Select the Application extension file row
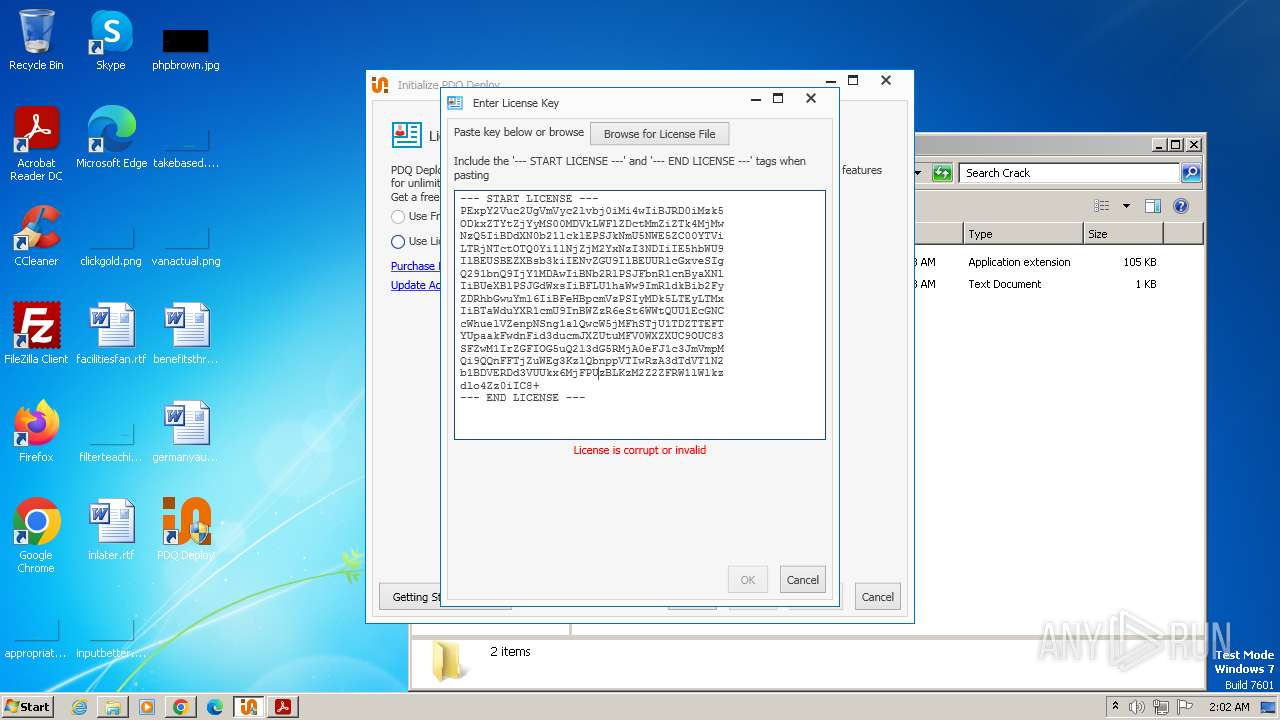The height and width of the screenshot is (720, 1280). 1057,262
